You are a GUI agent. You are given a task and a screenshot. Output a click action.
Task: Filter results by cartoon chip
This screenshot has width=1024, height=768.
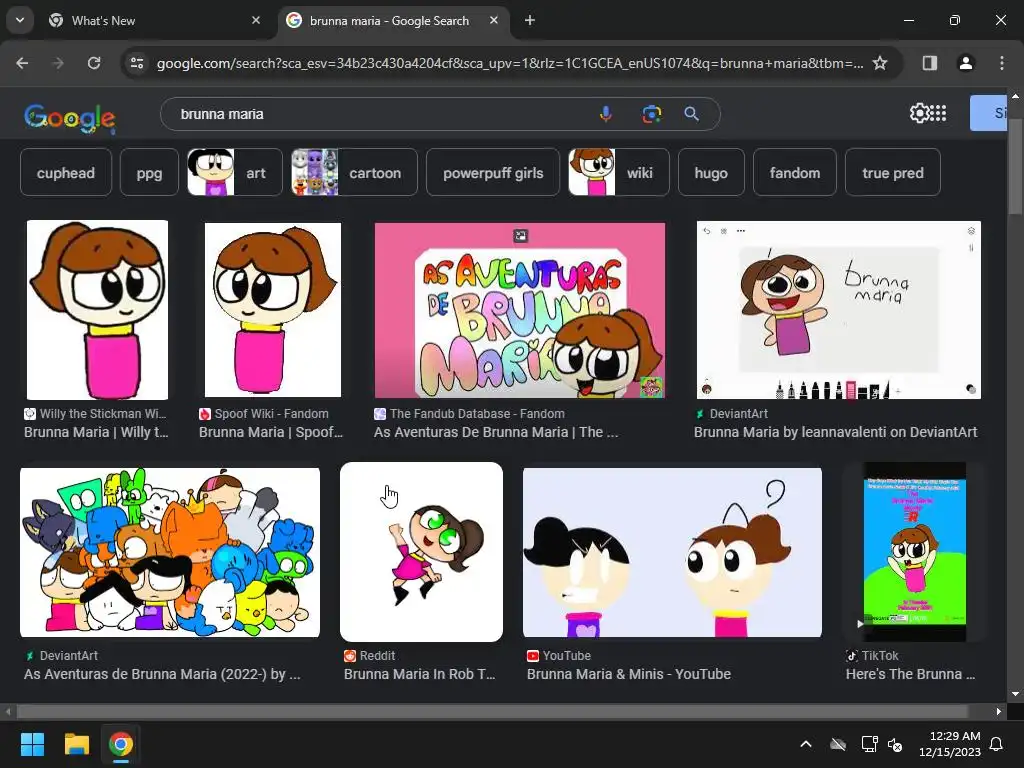(354, 172)
